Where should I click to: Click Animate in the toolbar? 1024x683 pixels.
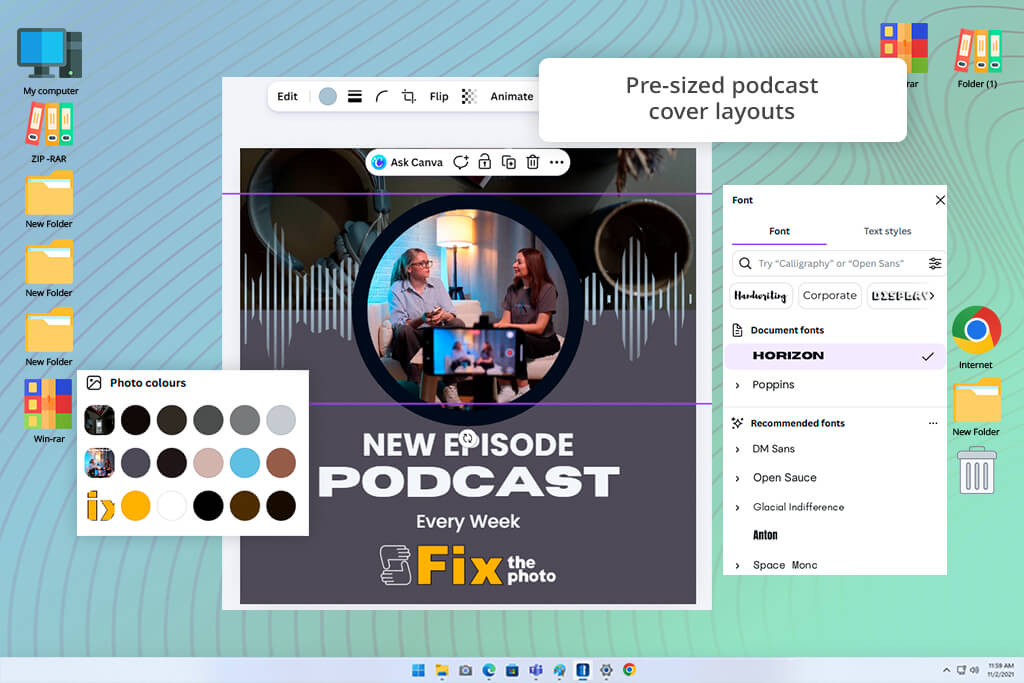(x=511, y=96)
